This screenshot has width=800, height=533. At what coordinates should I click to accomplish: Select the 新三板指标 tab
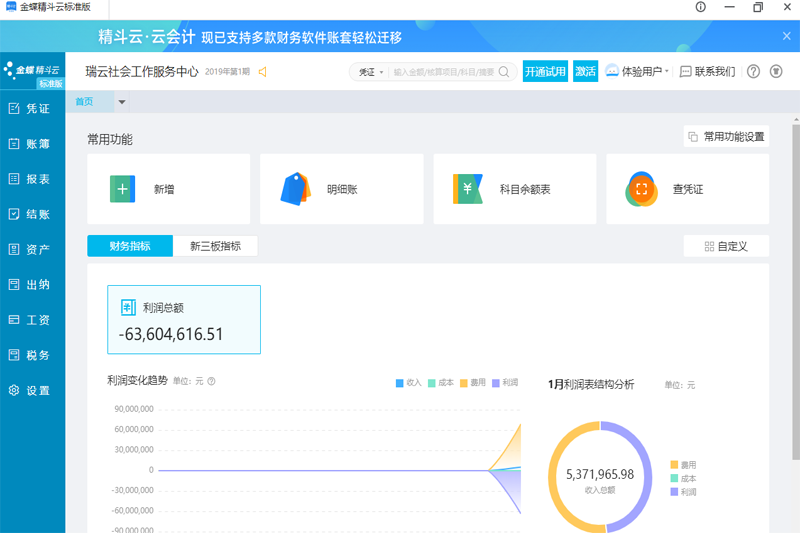pos(215,246)
